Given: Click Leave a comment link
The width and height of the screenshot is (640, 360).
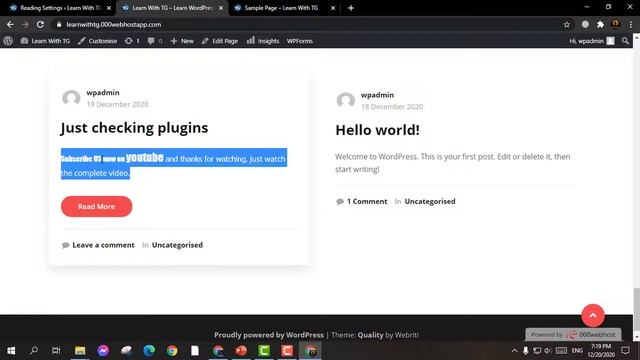Looking at the screenshot, I should [x=103, y=245].
